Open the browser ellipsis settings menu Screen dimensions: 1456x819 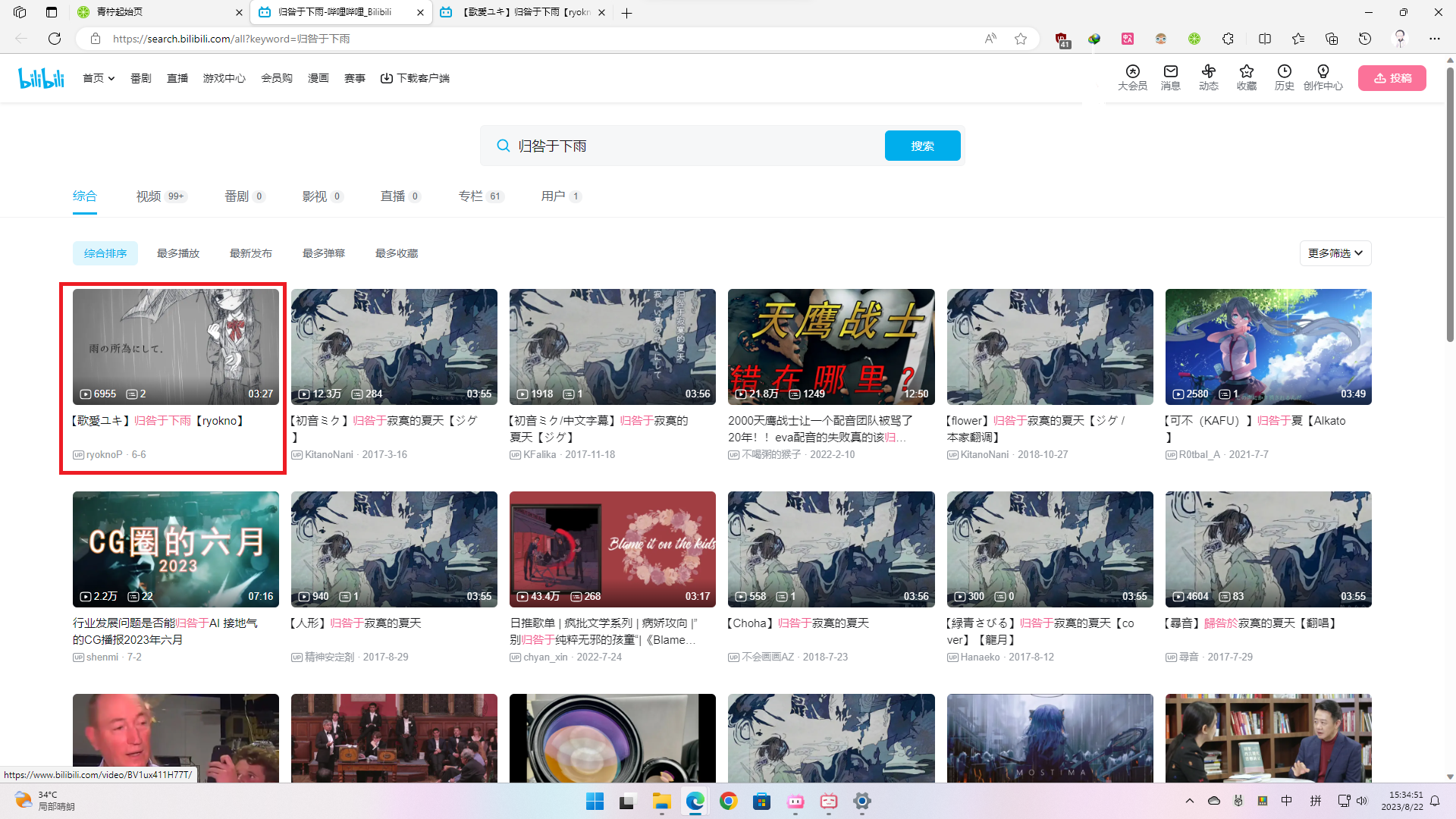[x=1434, y=39]
